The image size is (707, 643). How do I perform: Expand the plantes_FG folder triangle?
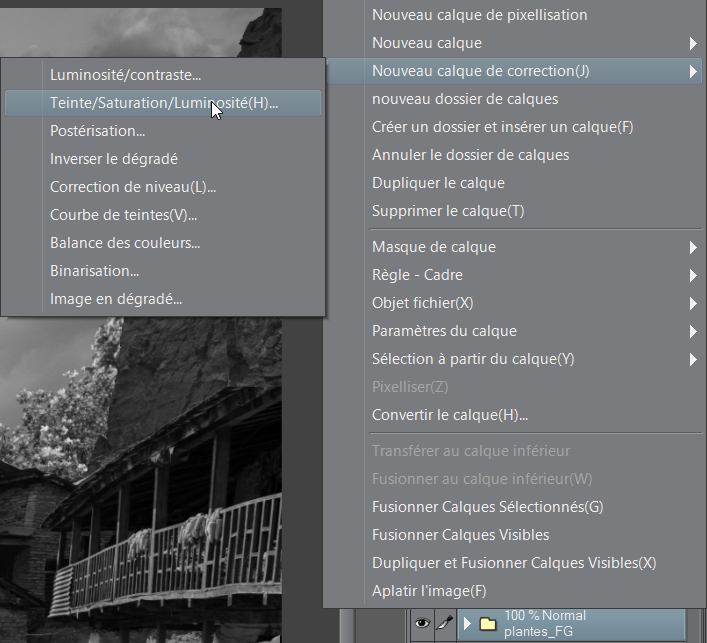467,624
